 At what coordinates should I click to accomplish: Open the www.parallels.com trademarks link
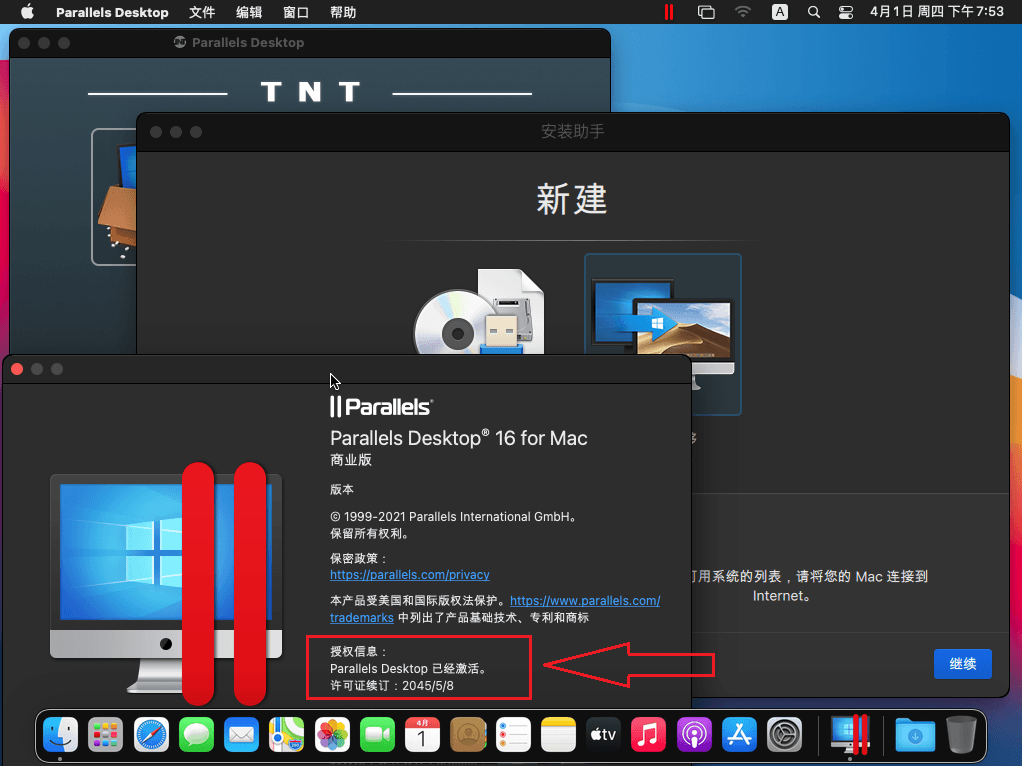coord(585,600)
